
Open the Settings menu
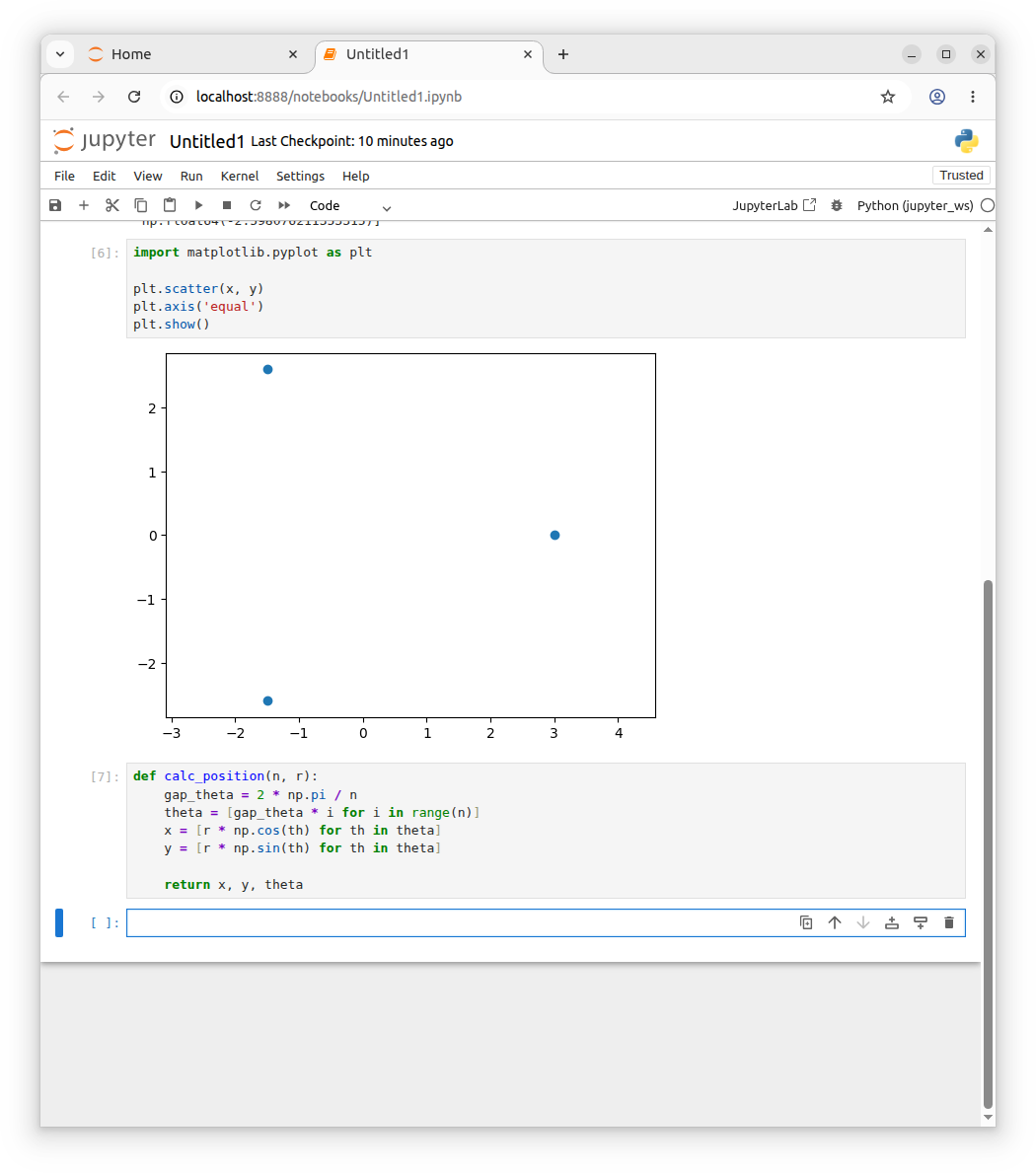pos(300,176)
